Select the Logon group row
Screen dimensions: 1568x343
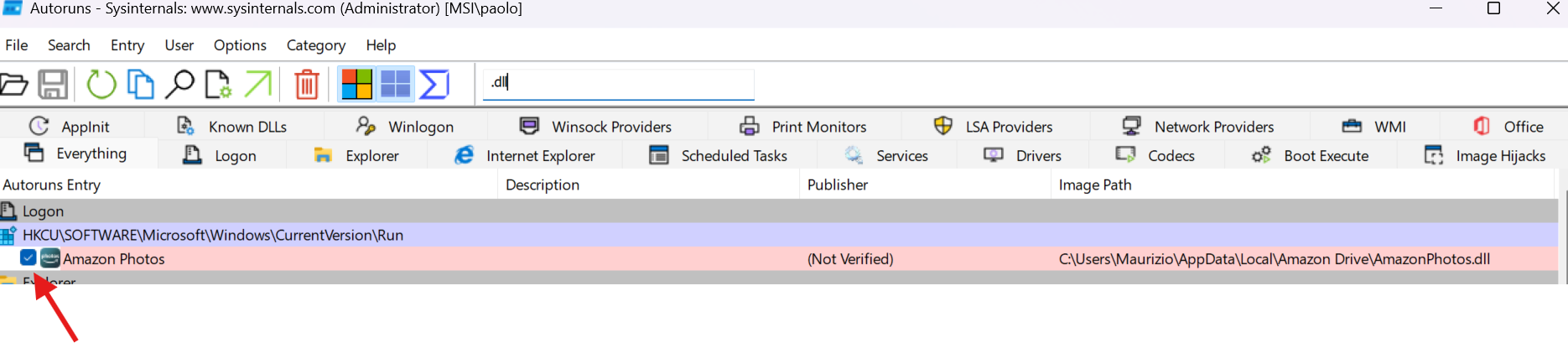(x=779, y=211)
